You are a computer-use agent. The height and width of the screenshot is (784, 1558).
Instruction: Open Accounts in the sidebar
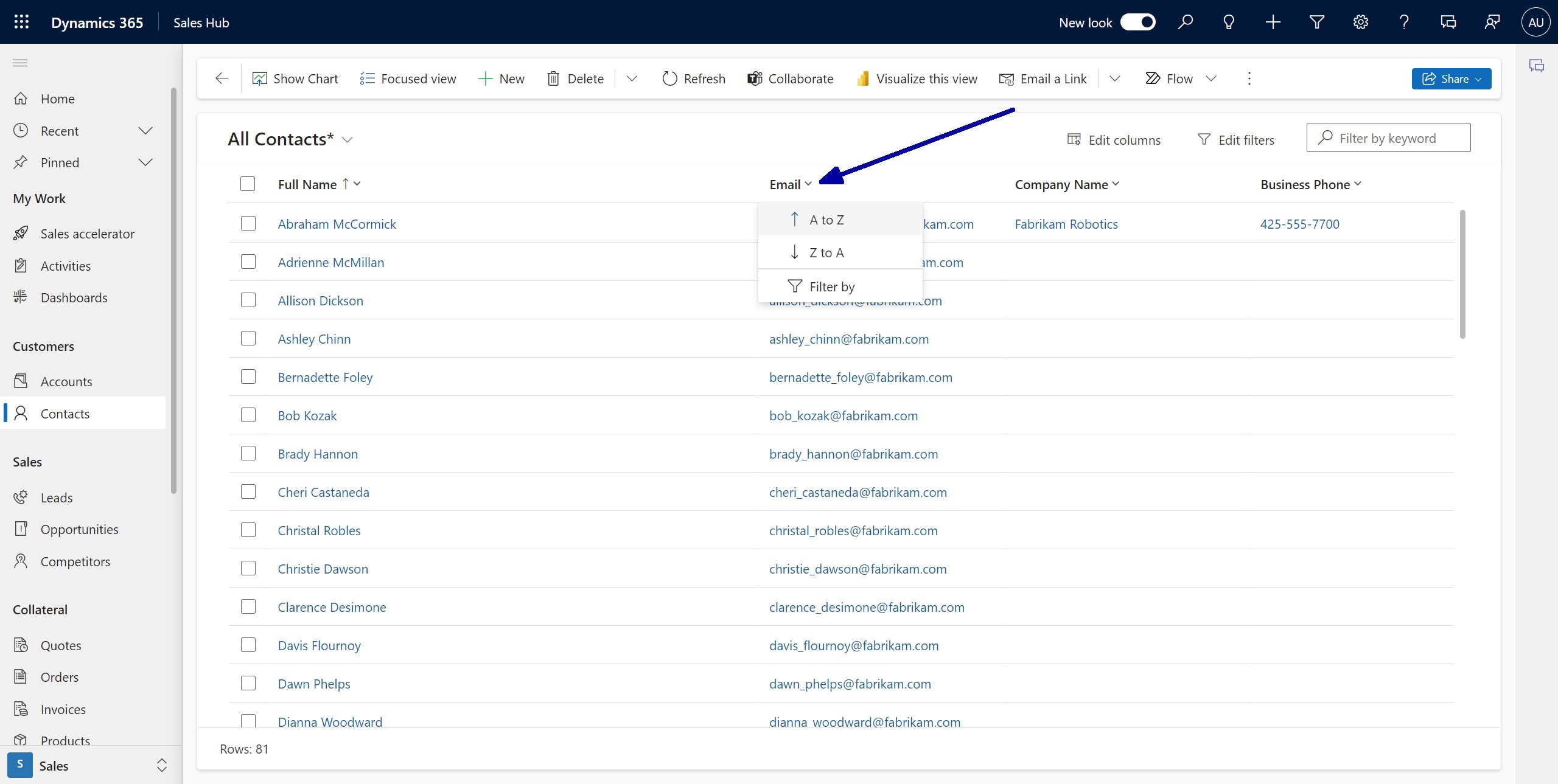pos(83,381)
